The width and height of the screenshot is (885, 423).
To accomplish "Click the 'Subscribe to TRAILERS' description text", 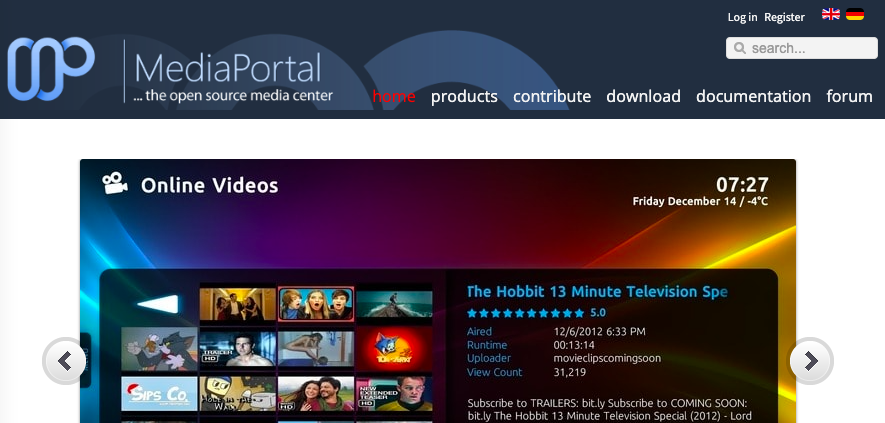I will [610, 410].
